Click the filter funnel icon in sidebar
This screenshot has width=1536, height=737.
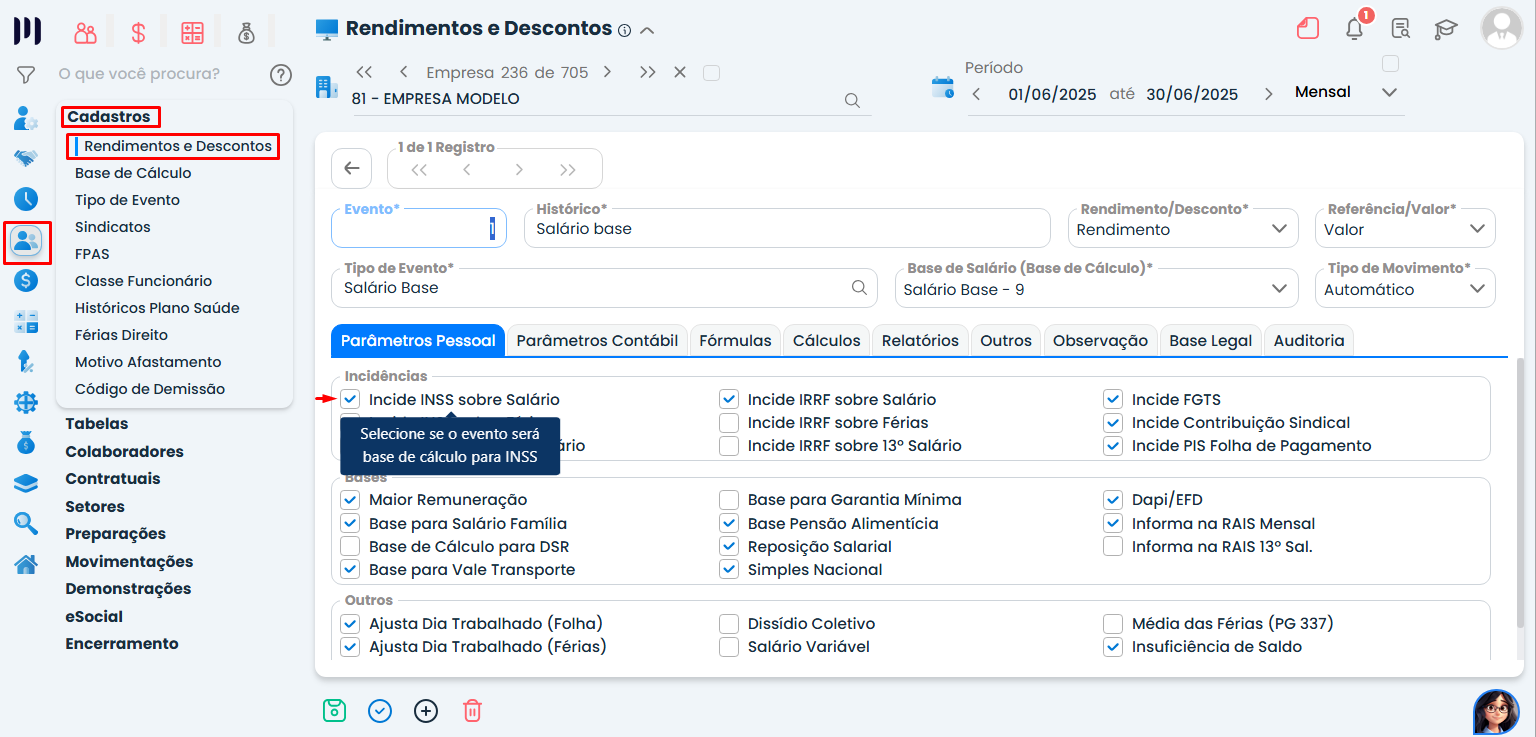click(x=26, y=74)
